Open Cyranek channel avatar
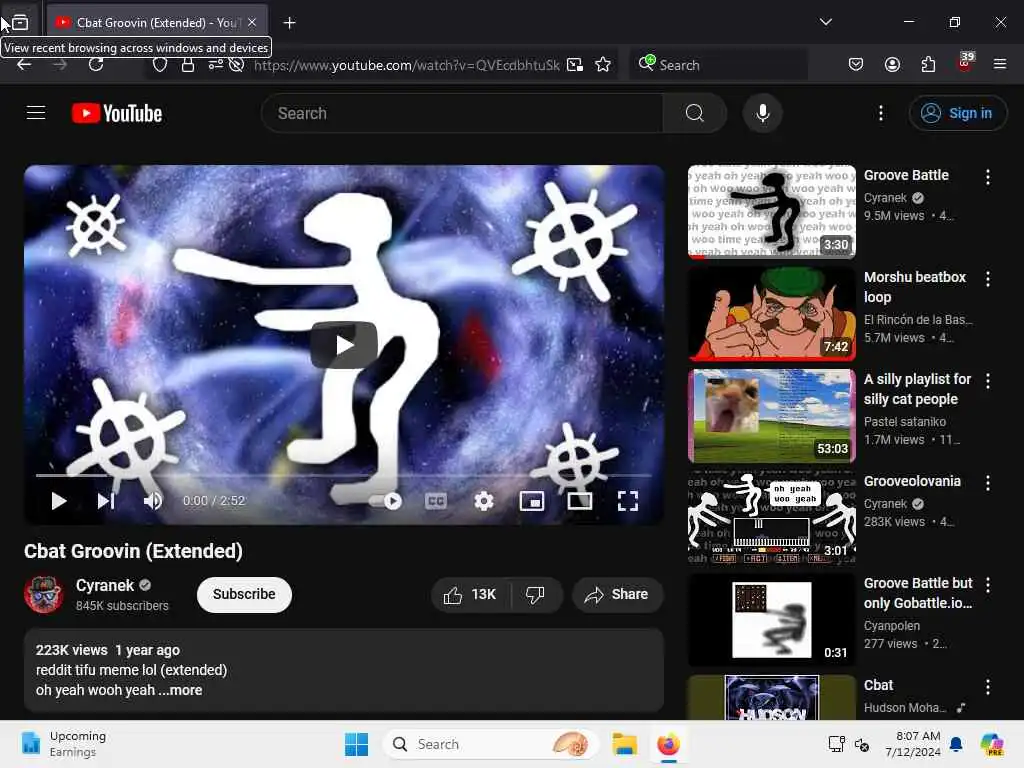Viewport: 1024px width, 768px height. click(x=44, y=594)
